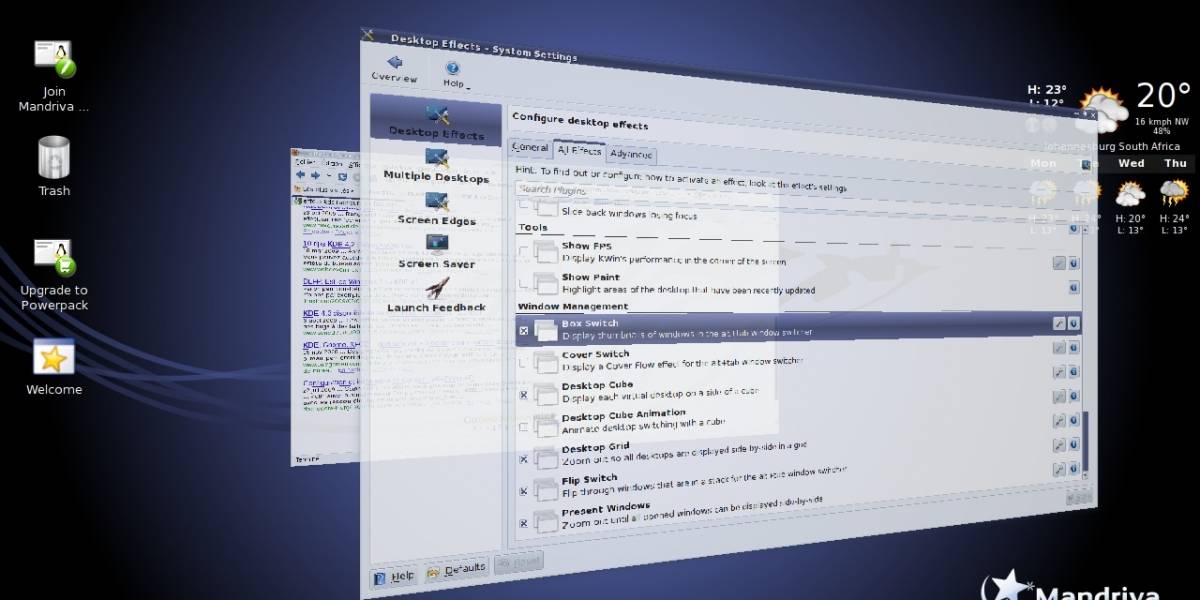The image size is (1200, 600).
Task: Disable the Present Windows effect checkbox
Action: [x=523, y=523]
